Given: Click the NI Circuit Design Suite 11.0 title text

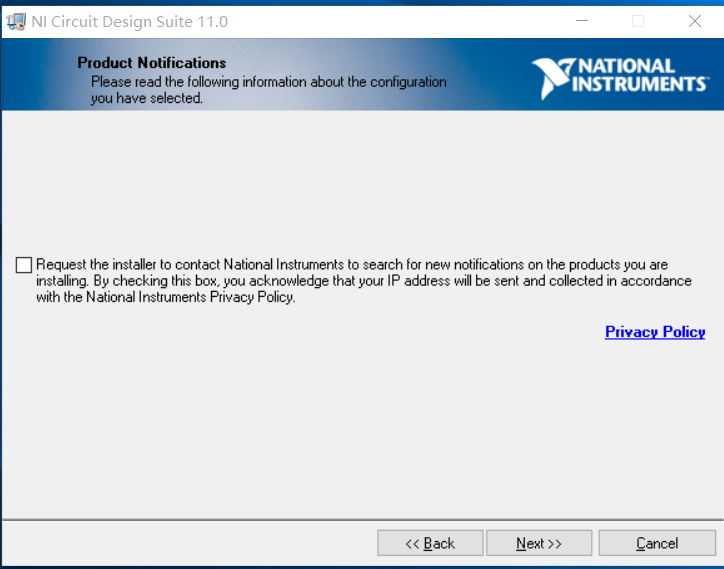Looking at the screenshot, I should (x=130, y=22).
